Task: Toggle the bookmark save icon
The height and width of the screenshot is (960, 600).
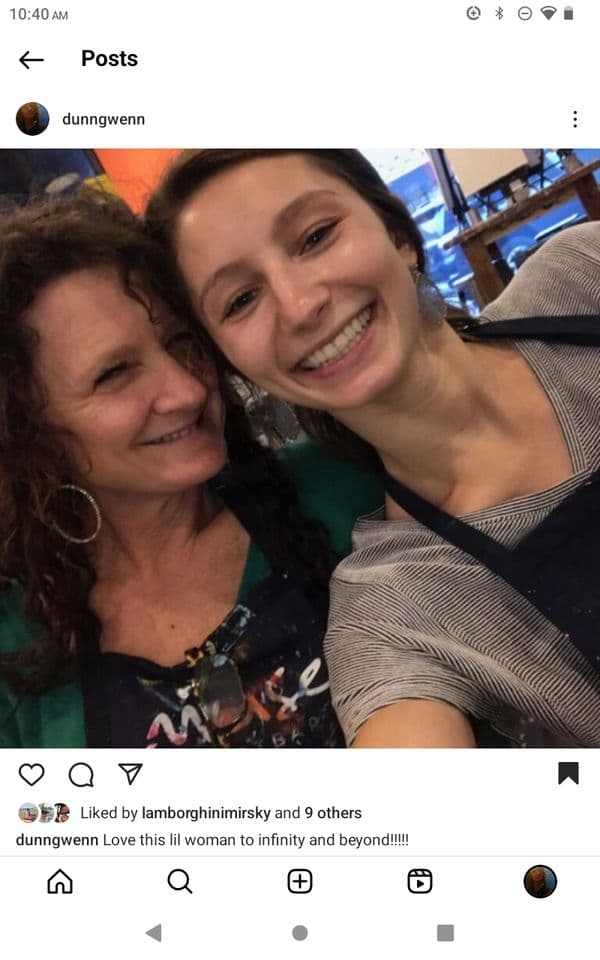Action: click(568, 773)
